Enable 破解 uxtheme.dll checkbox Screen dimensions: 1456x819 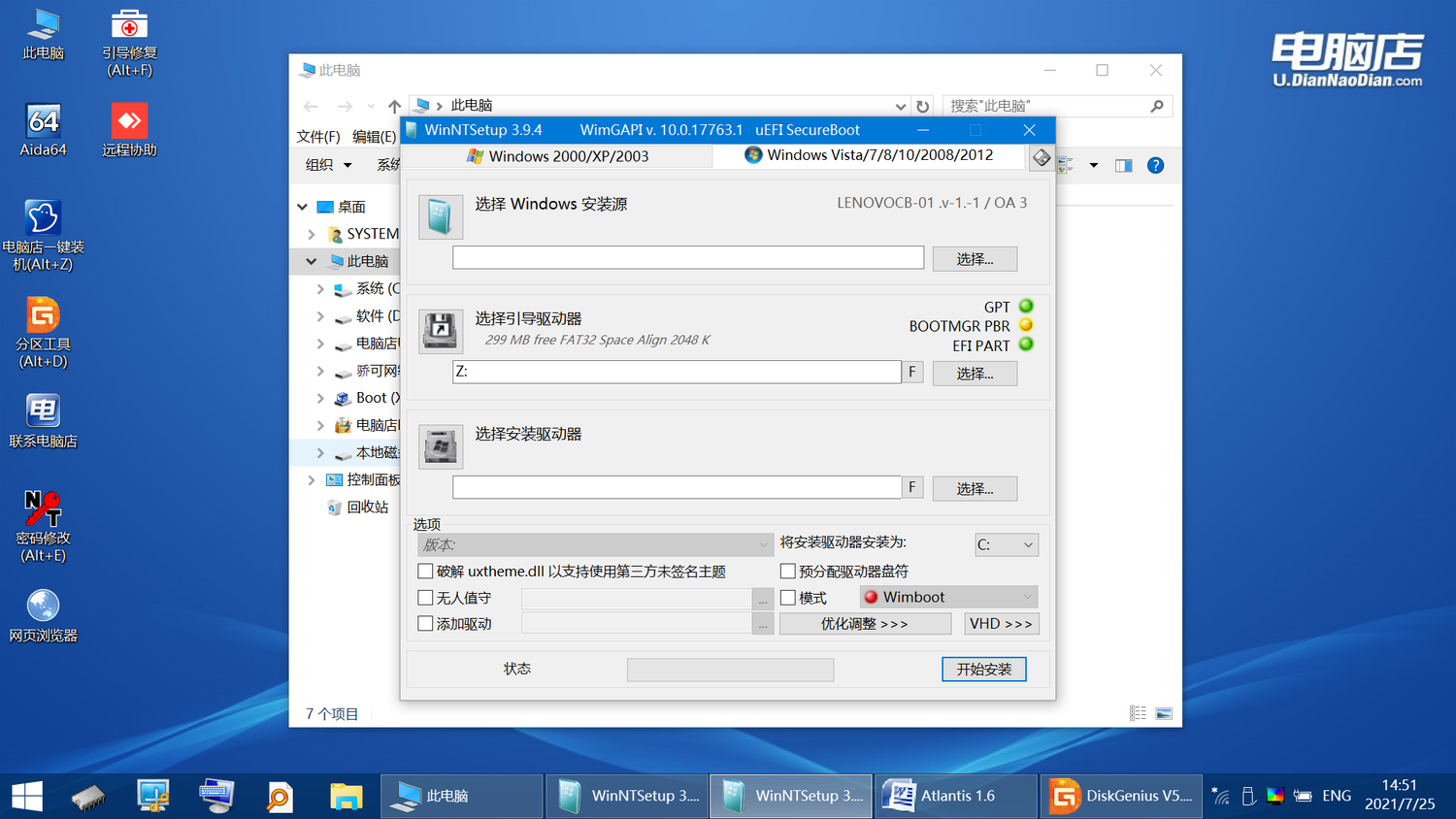click(x=425, y=571)
